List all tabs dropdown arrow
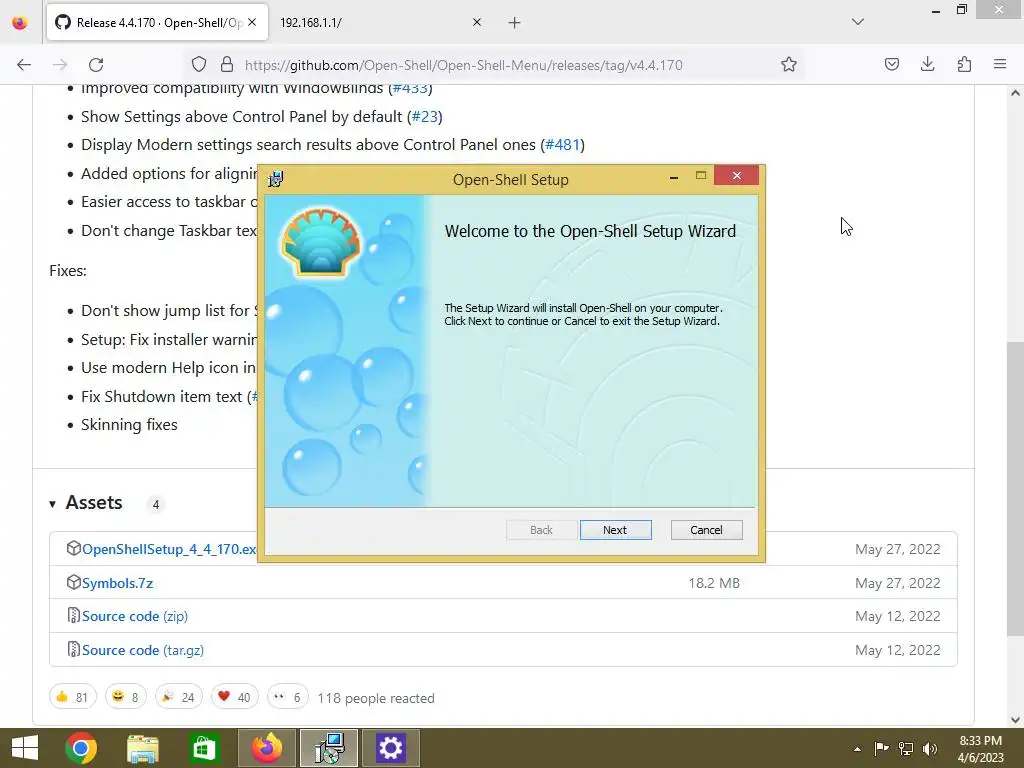The image size is (1024, 768). (x=857, y=22)
